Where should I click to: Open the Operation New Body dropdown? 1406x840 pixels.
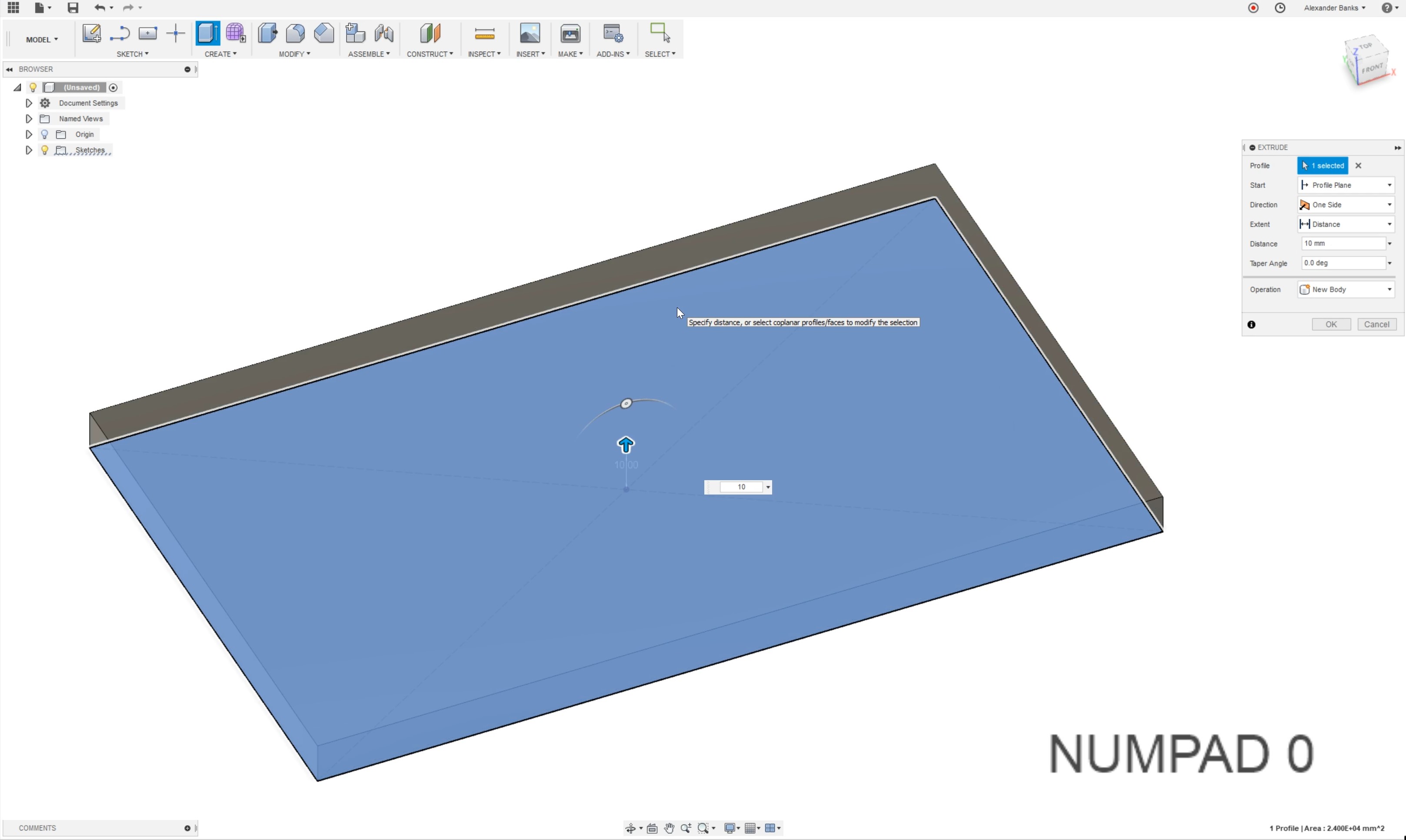[x=1346, y=289]
